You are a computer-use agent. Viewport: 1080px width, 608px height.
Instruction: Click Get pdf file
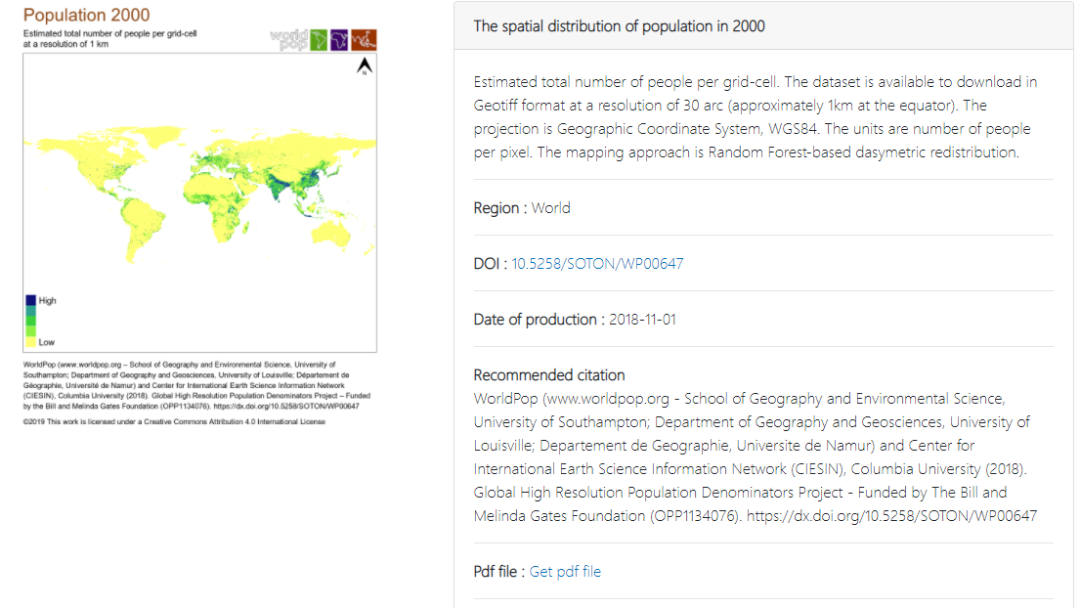point(565,571)
